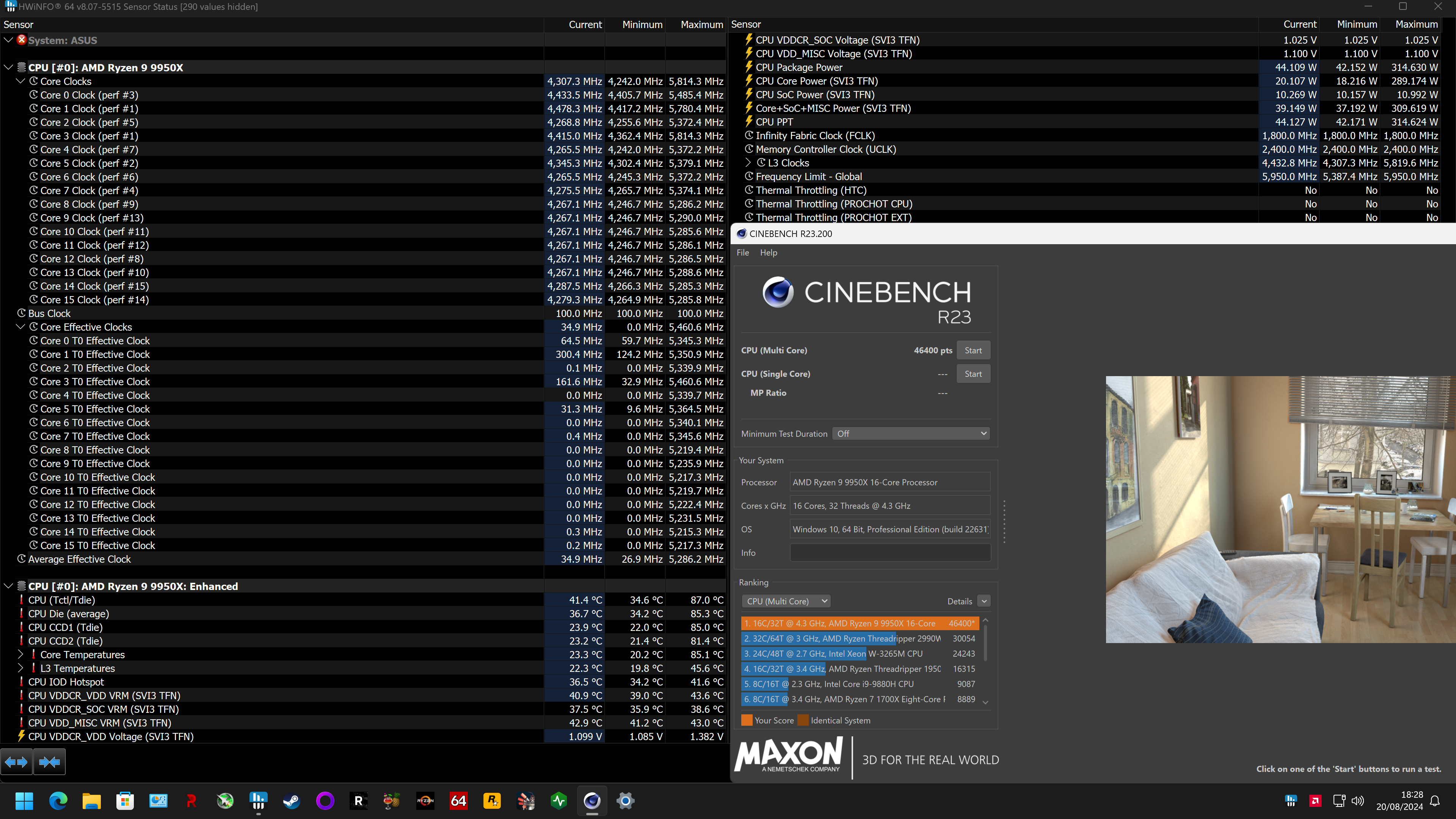Click the Details label in the Ranking panel
The height and width of the screenshot is (819, 1456).
(960, 601)
